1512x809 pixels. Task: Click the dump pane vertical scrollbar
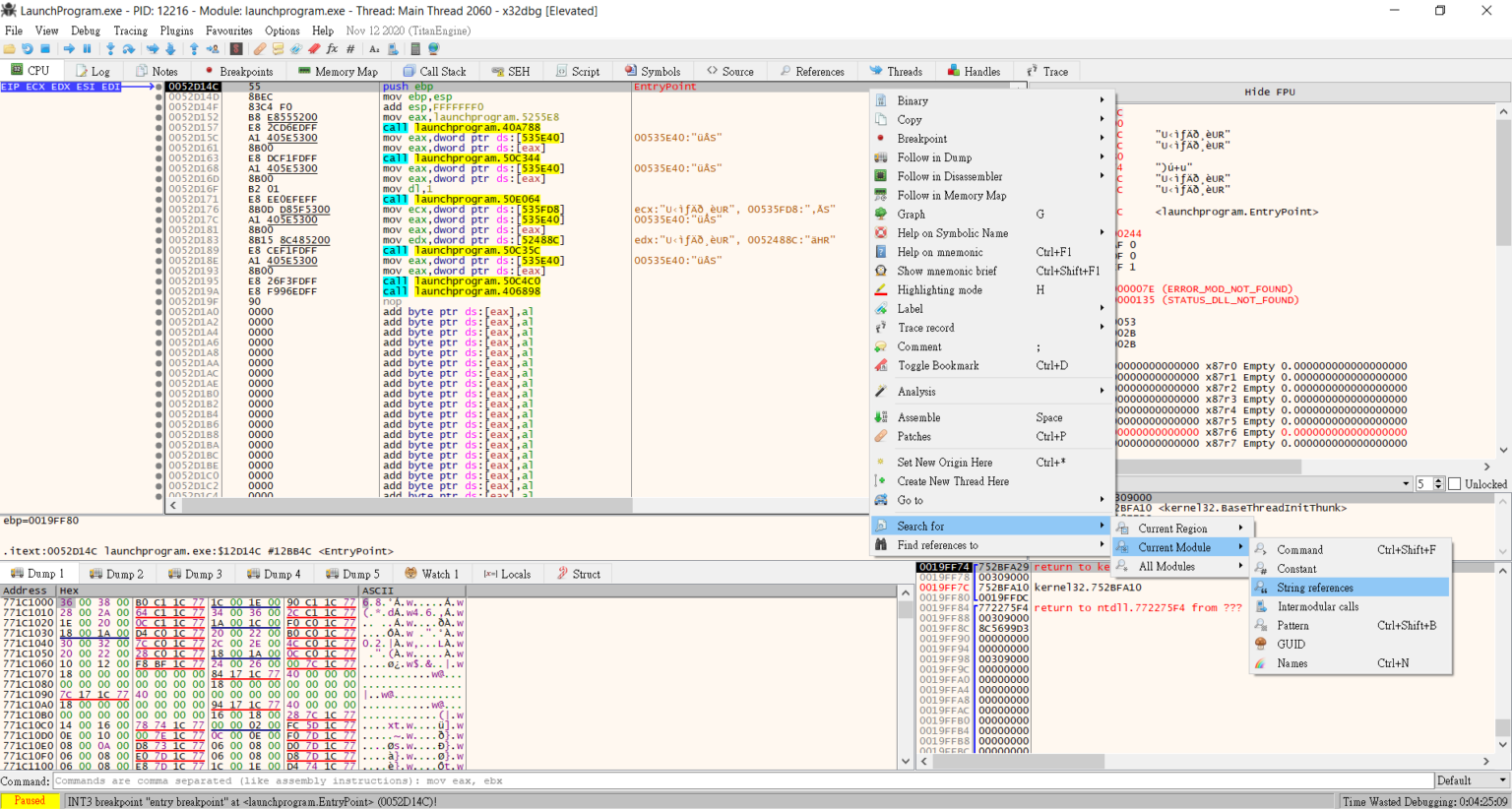pos(906,677)
